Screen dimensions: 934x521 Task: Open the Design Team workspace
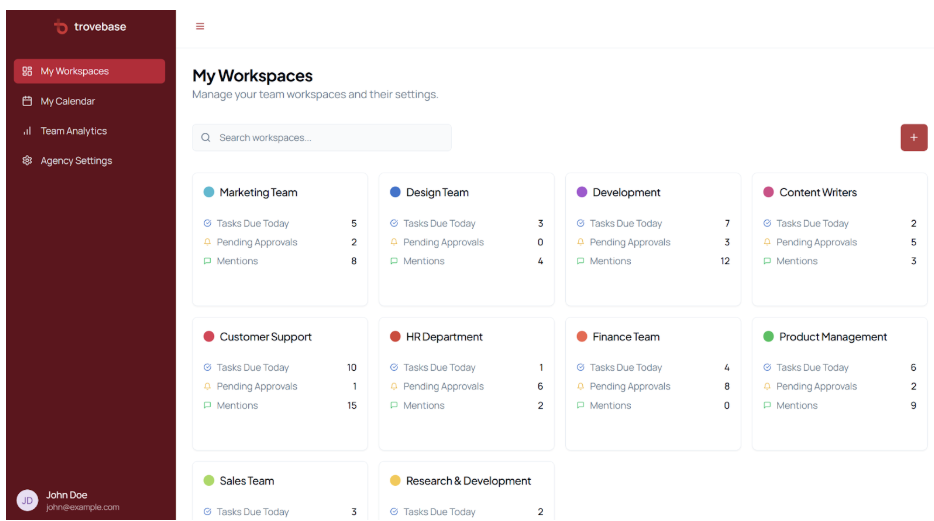466,239
